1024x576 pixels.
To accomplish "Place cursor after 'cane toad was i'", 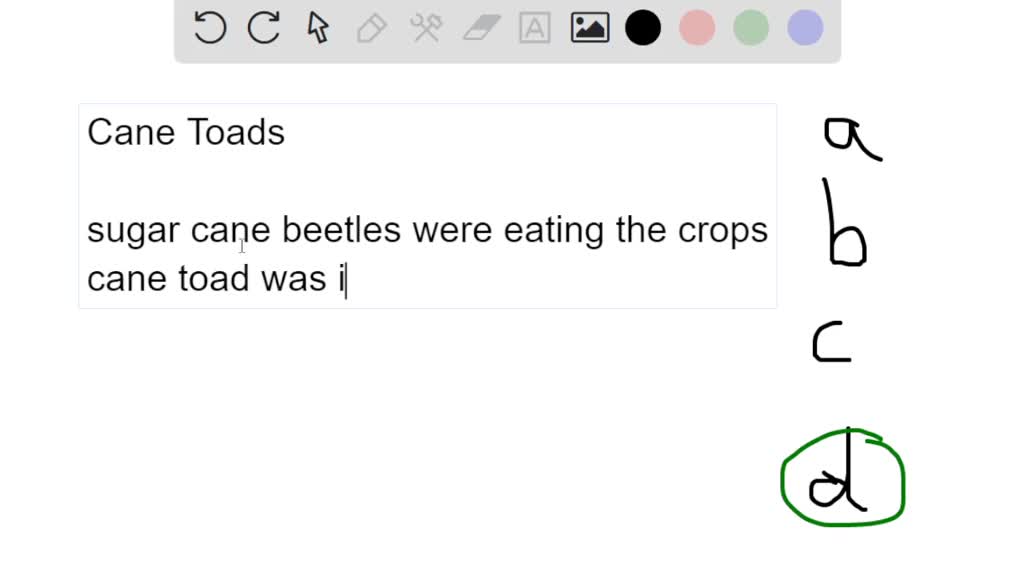I will [346, 279].
